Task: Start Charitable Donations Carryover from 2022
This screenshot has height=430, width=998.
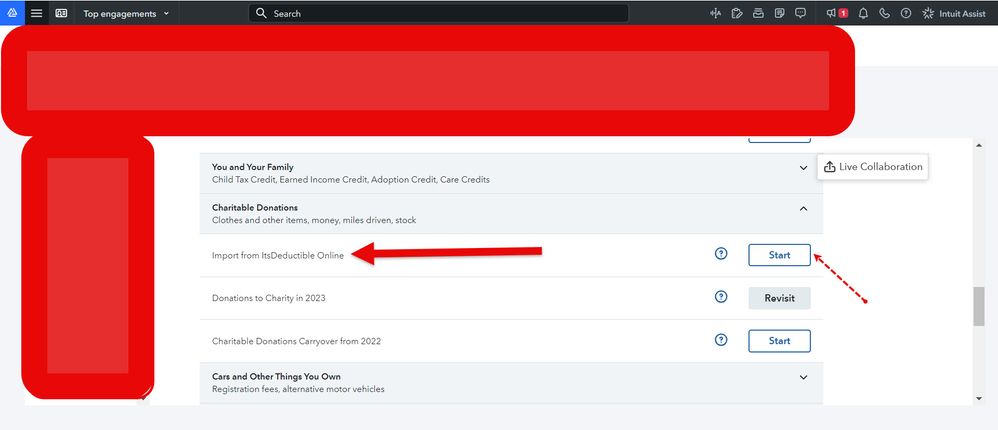Action: click(779, 341)
